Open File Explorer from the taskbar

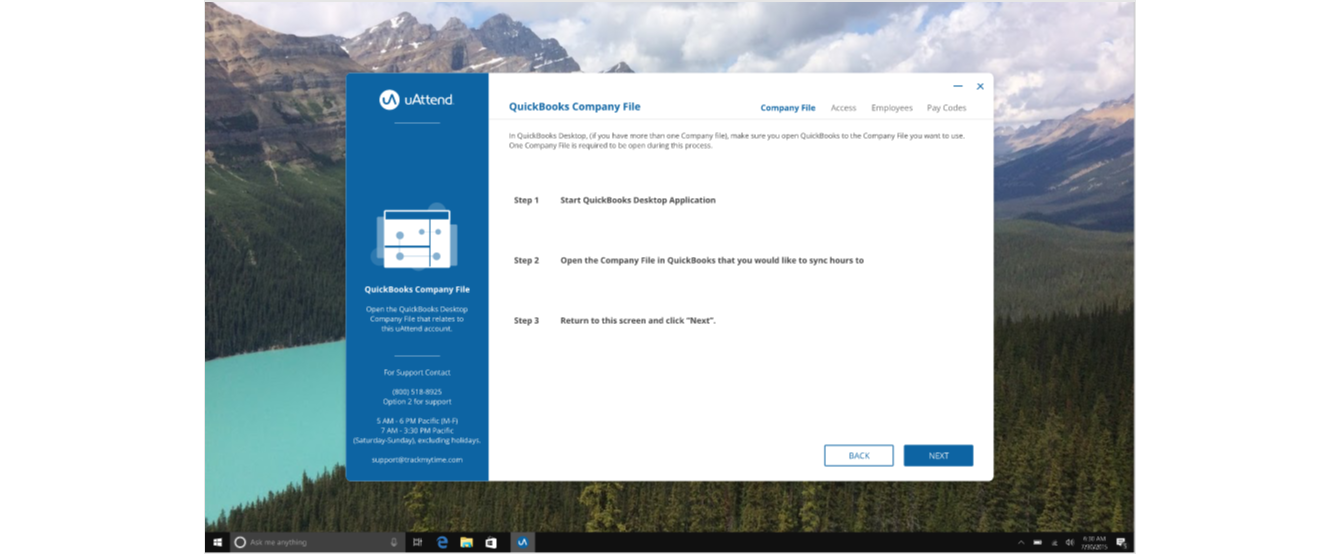coord(466,542)
